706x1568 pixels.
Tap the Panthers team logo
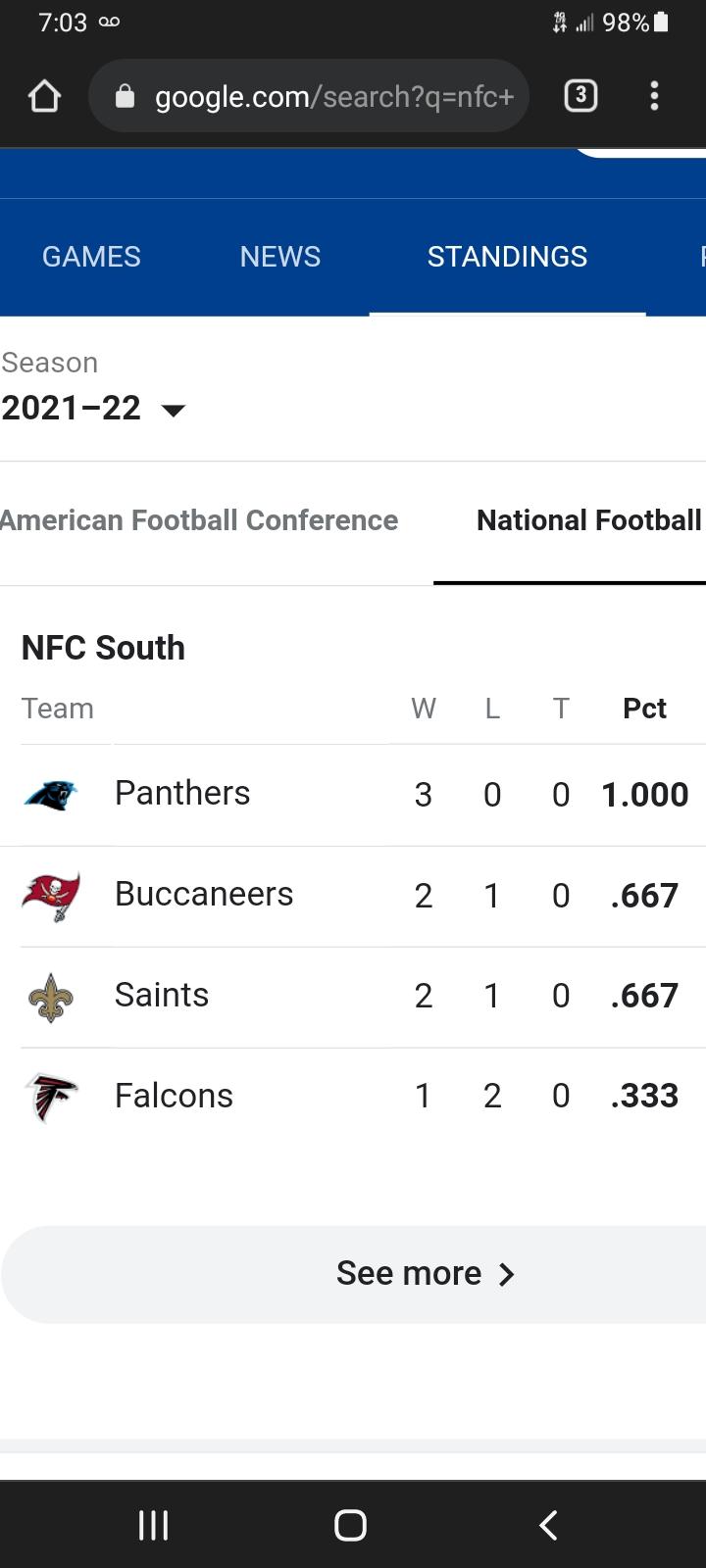point(51,795)
